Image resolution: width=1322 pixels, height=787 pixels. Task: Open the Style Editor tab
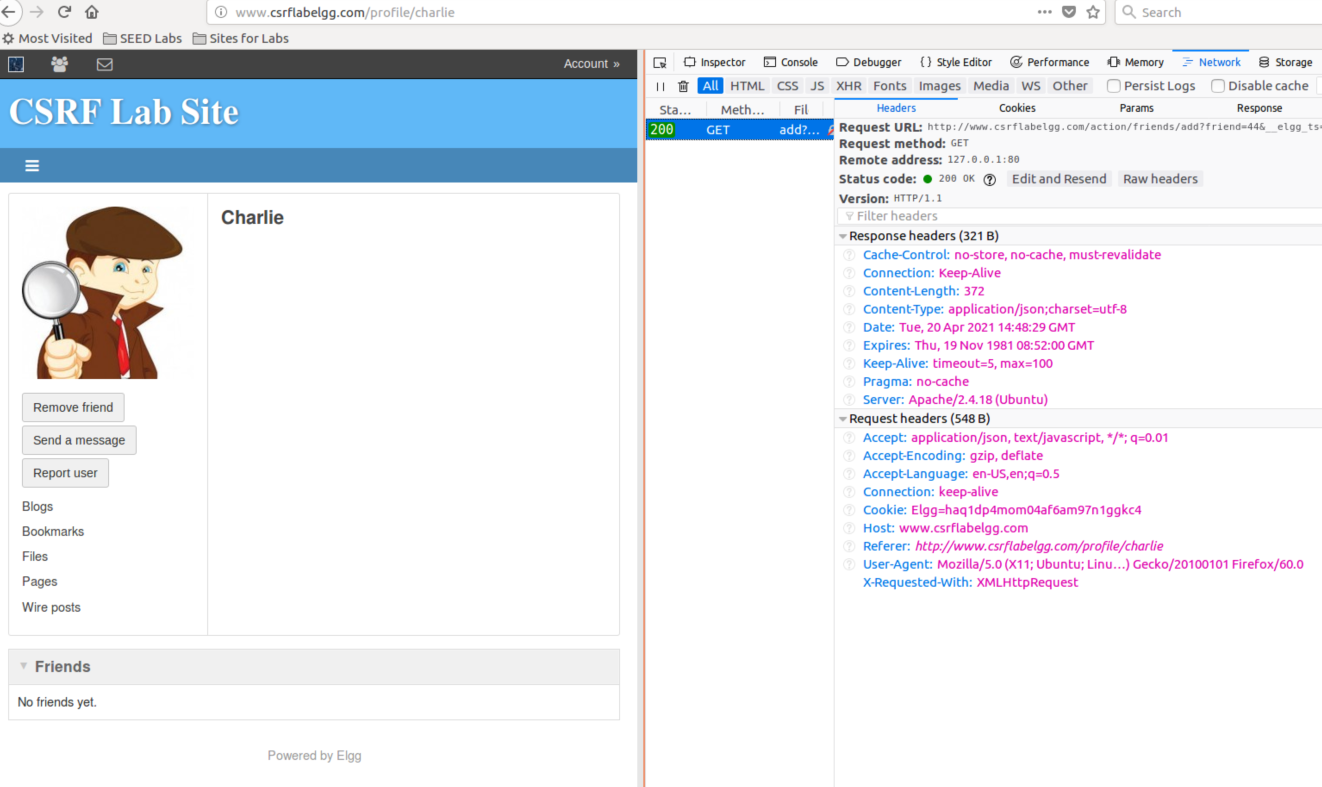[955, 62]
